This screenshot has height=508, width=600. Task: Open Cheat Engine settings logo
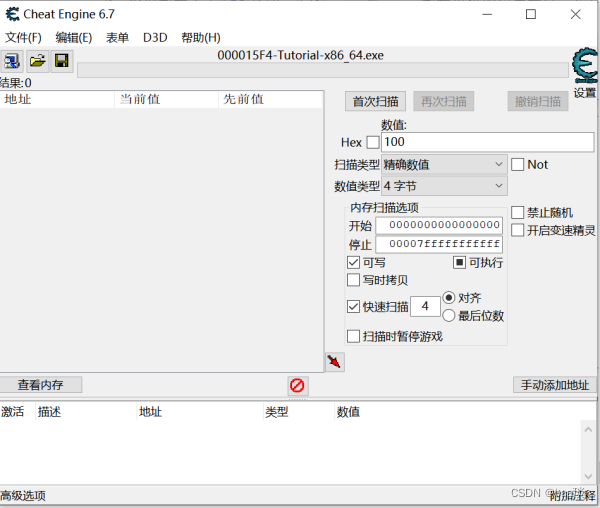pyautogui.click(x=585, y=65)
